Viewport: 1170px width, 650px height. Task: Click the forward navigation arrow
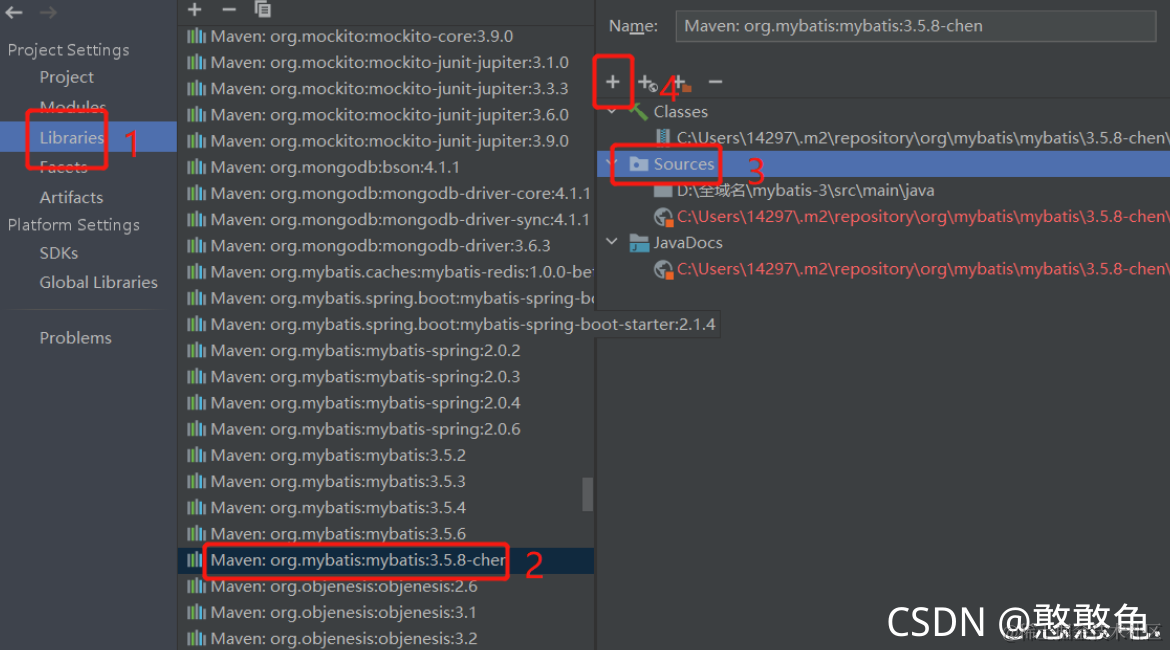(48, 13)
